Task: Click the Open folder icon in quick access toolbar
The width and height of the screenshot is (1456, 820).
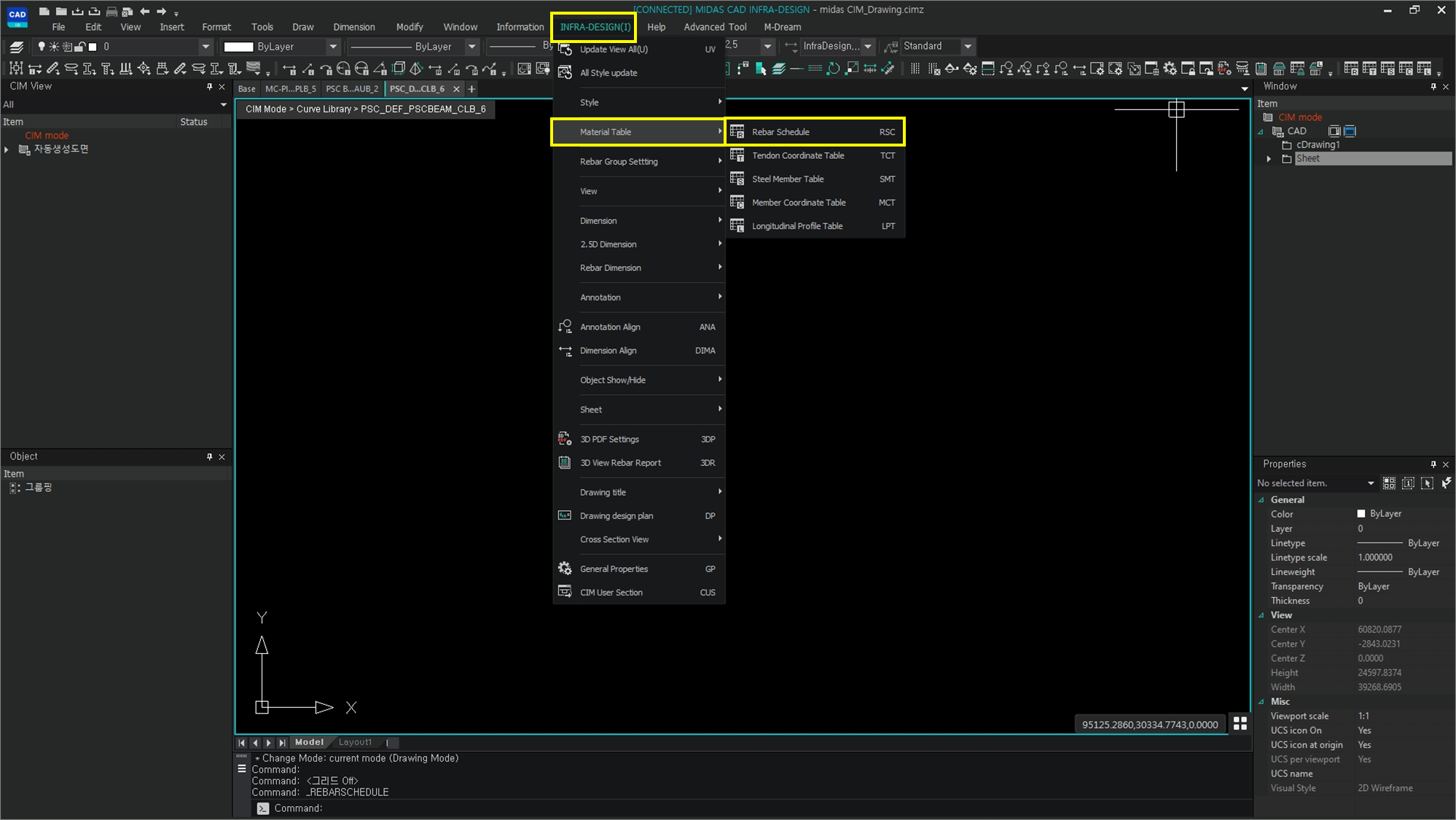Action: (61, 11)
